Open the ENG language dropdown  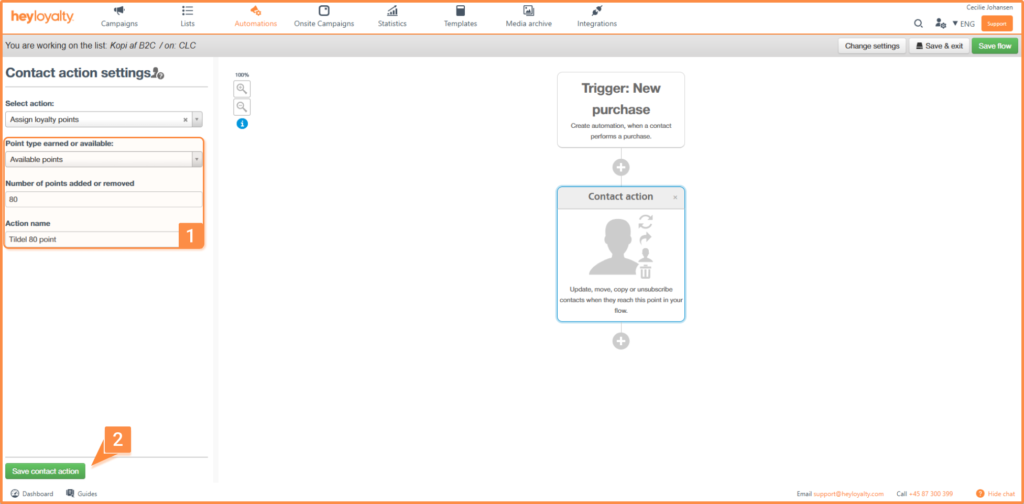coord(963,23)
